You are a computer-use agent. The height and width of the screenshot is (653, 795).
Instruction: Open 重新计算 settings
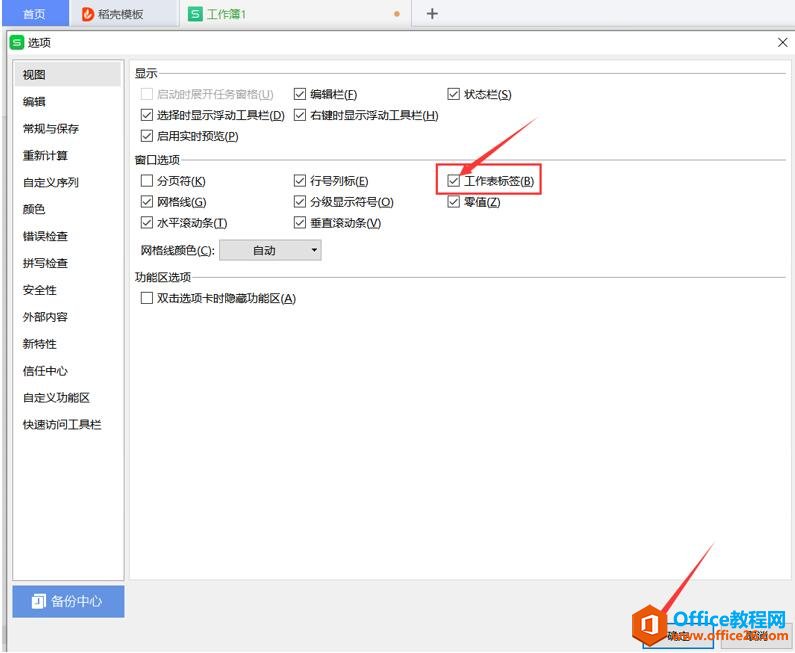[x=67, y=156]
